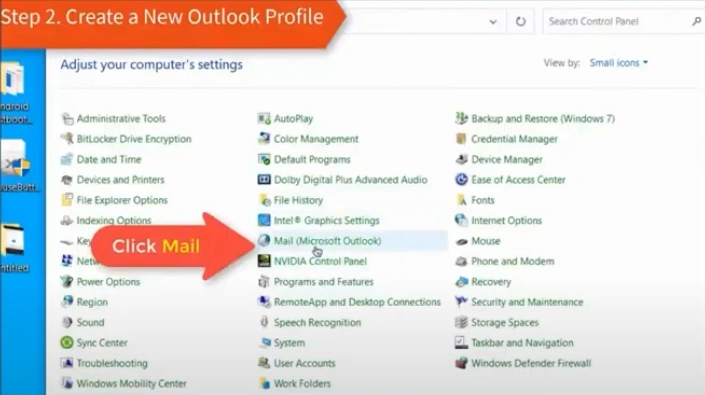This screenshot has width=705, height=395.
Task: Open the Windows Mobility Center link
Action: (131, 383)
